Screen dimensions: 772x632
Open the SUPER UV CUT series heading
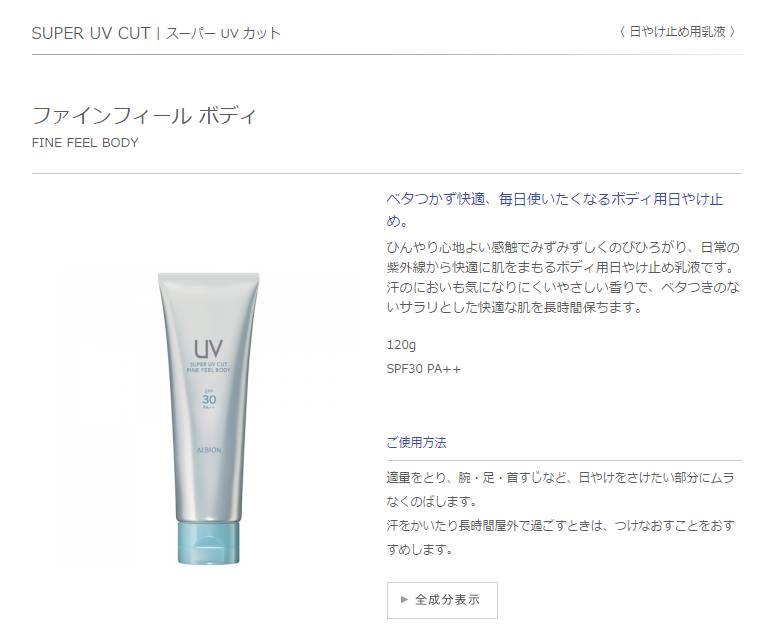91,33
